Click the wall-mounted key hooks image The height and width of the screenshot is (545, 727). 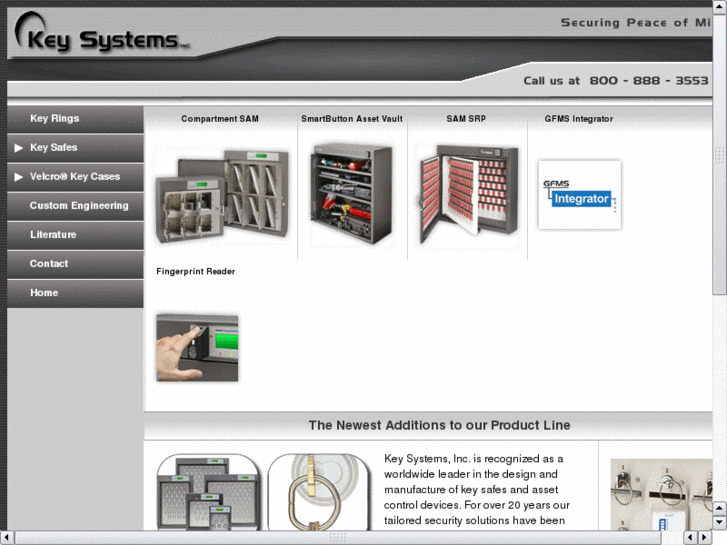pos(661,495)
